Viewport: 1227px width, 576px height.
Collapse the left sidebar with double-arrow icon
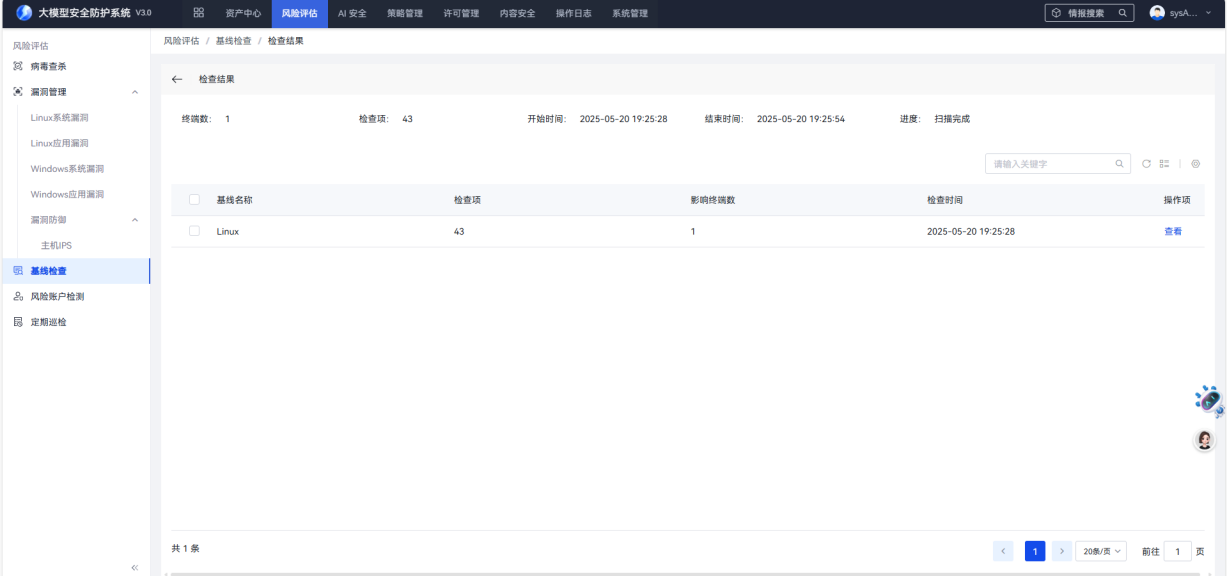[x=135, y=567]
